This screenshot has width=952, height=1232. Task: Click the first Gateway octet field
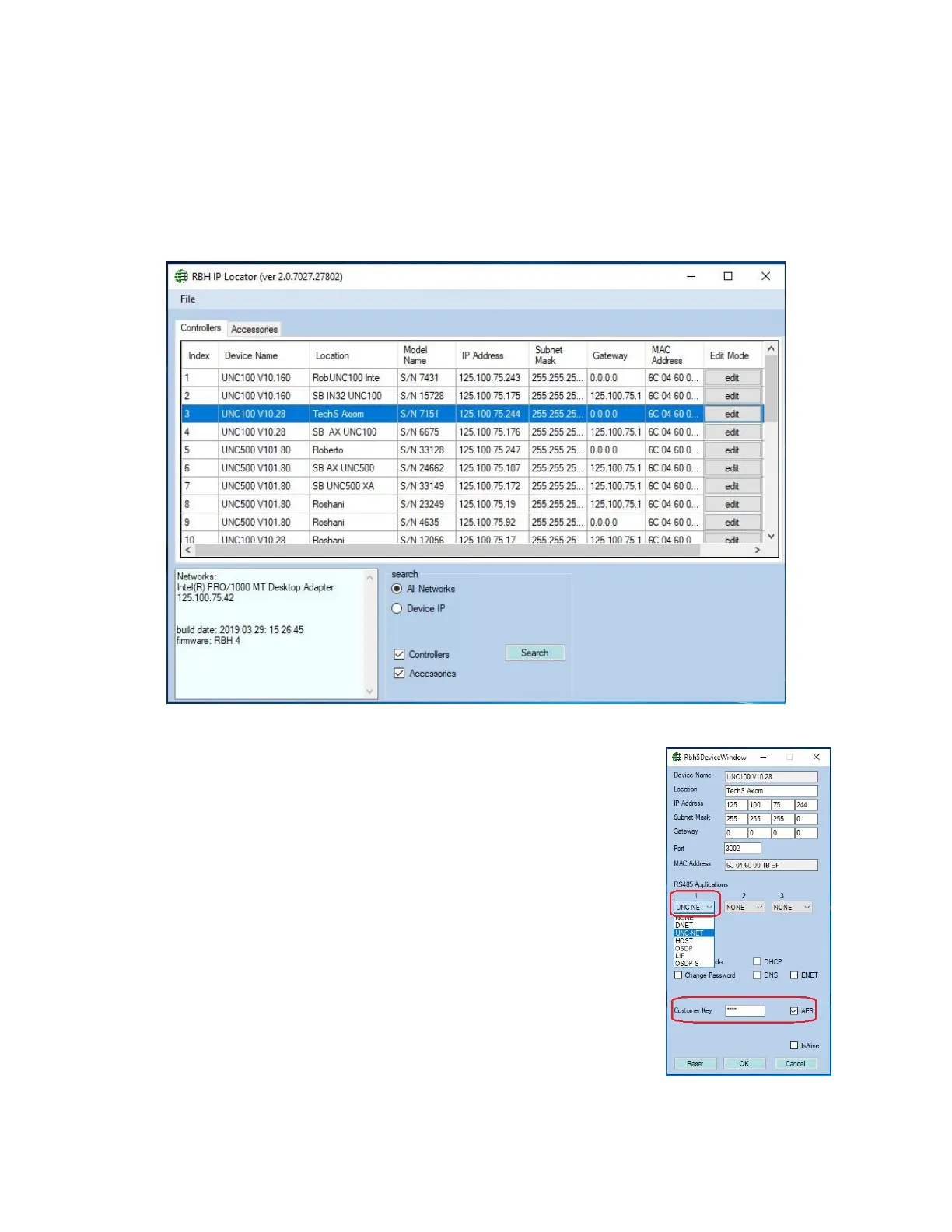pos(736,833)
